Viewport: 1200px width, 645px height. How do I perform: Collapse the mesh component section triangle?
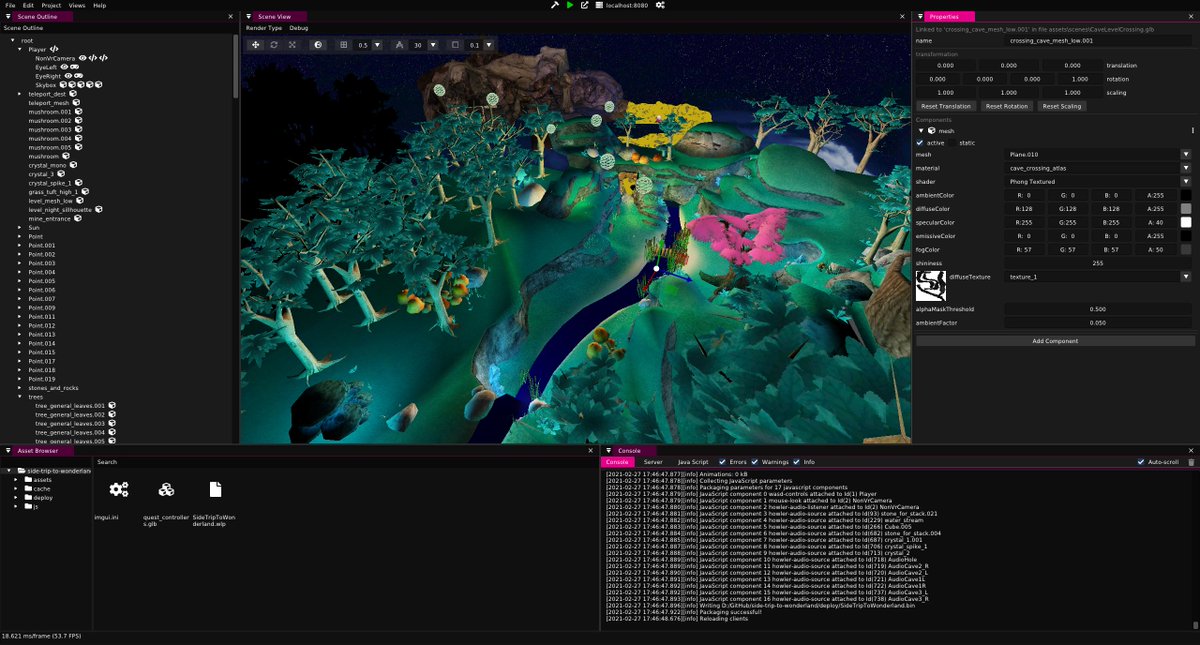point(921,131)
